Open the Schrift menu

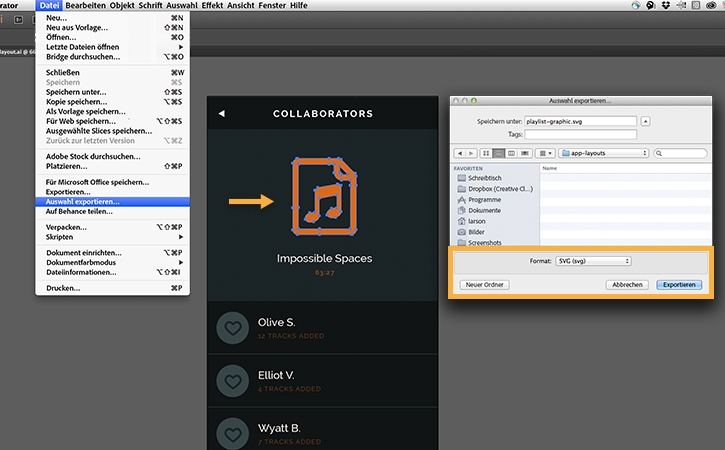pyautogui.click(x=150, y=5)
